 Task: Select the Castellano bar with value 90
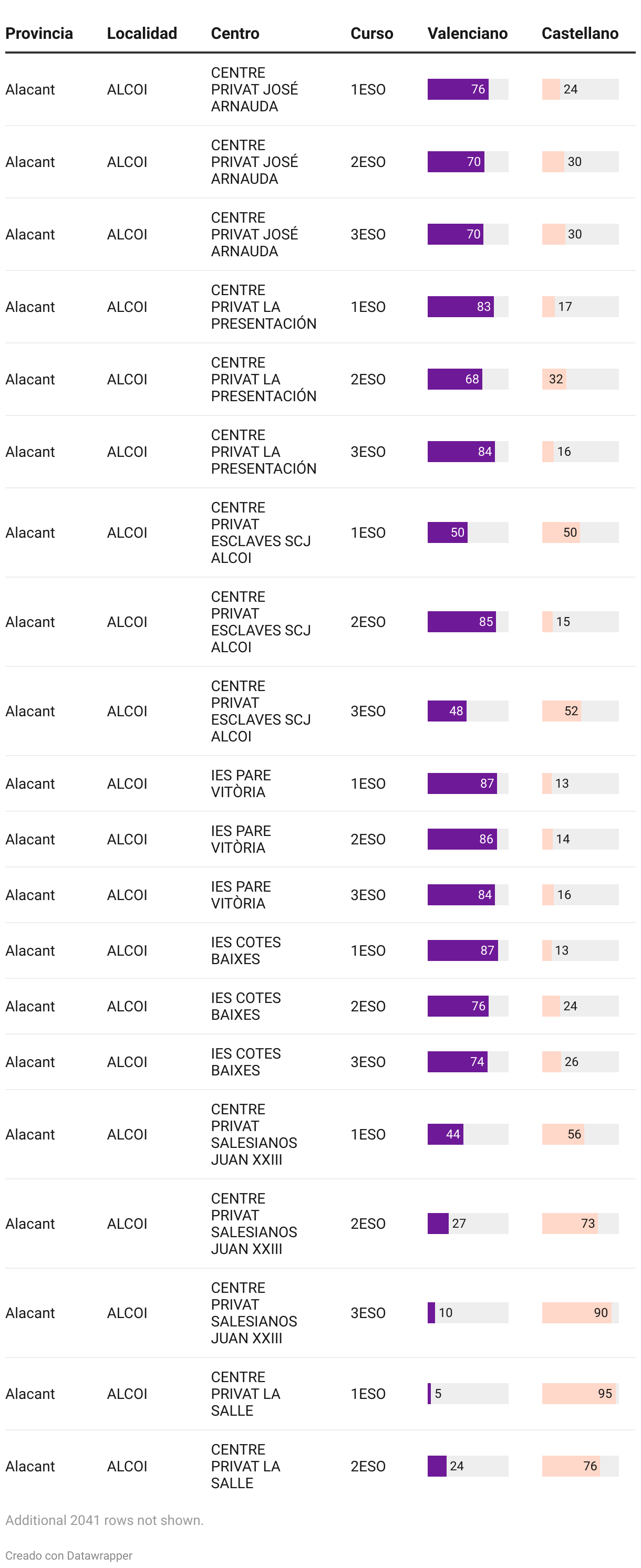(x=576, y=1313)
